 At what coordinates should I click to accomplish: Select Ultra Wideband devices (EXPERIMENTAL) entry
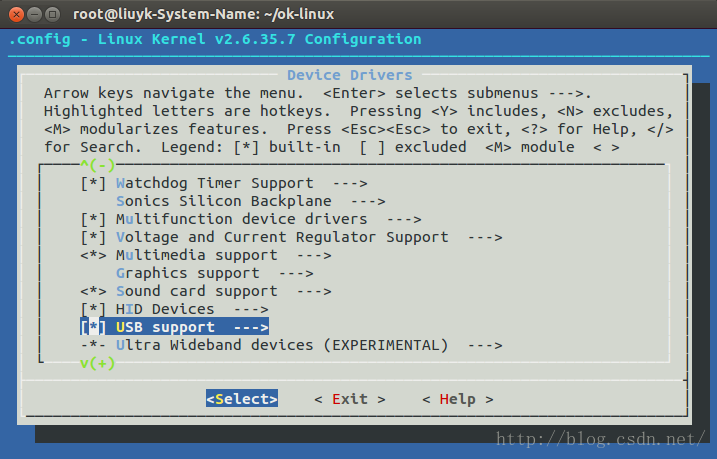coord(282,345)
